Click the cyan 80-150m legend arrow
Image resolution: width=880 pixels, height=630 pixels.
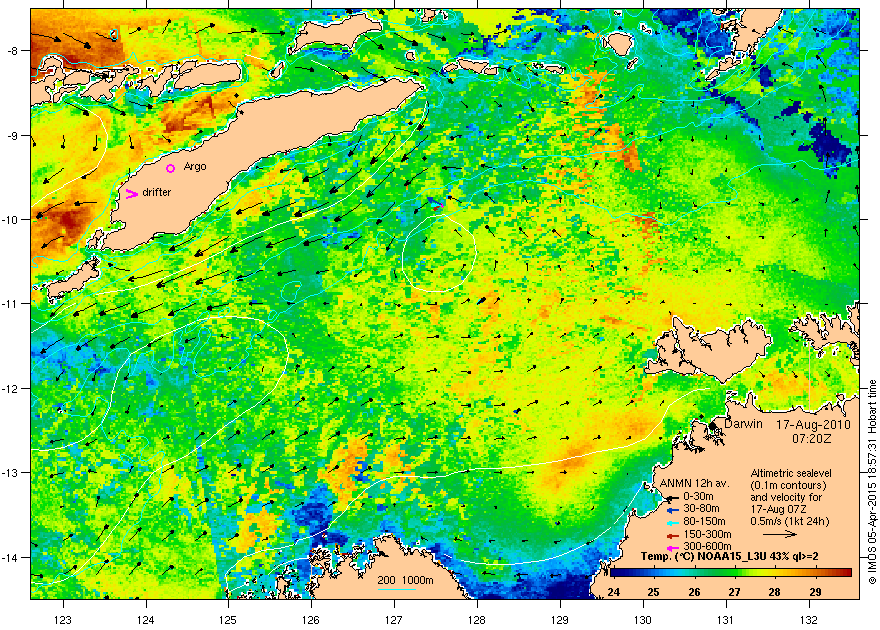[672, 522]
